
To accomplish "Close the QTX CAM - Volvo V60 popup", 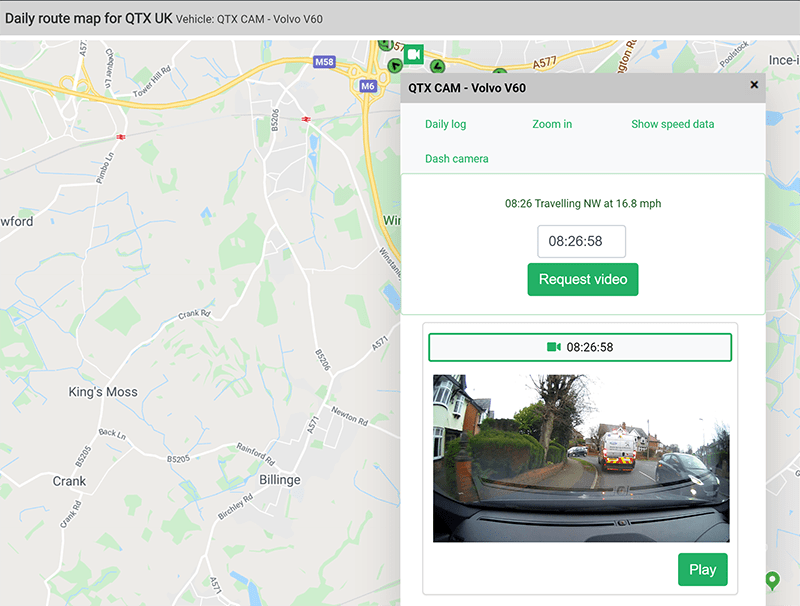I will coord(754,86).
